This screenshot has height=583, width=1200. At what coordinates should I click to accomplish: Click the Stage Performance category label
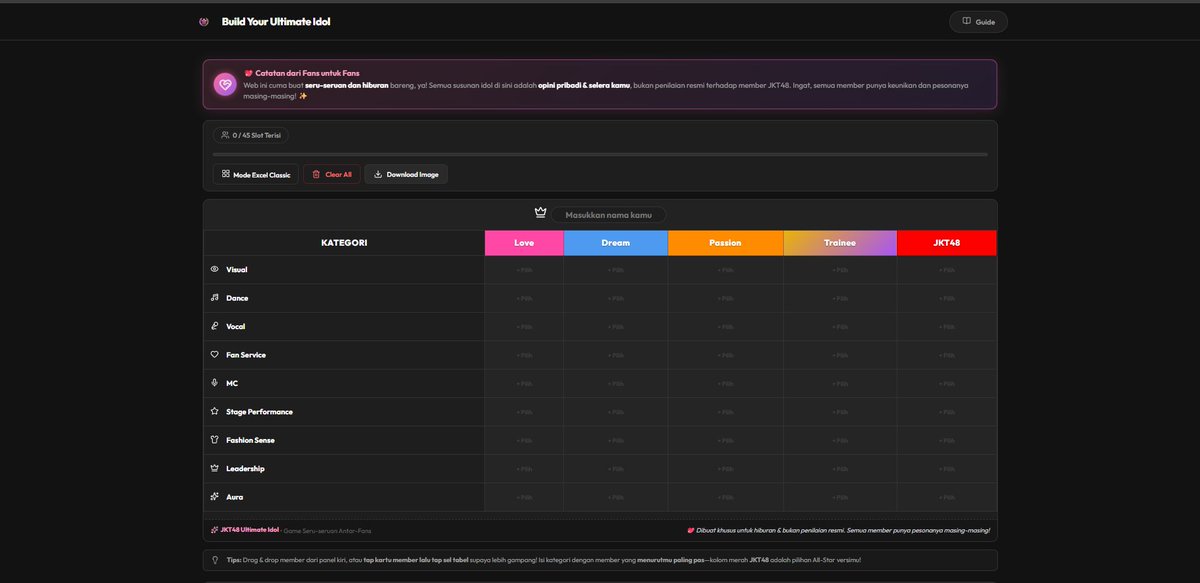tap(259, 412)
